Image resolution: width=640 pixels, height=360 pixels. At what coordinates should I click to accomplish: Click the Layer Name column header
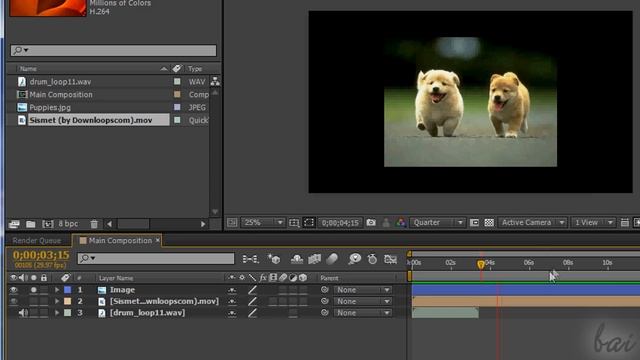(116, 278)
